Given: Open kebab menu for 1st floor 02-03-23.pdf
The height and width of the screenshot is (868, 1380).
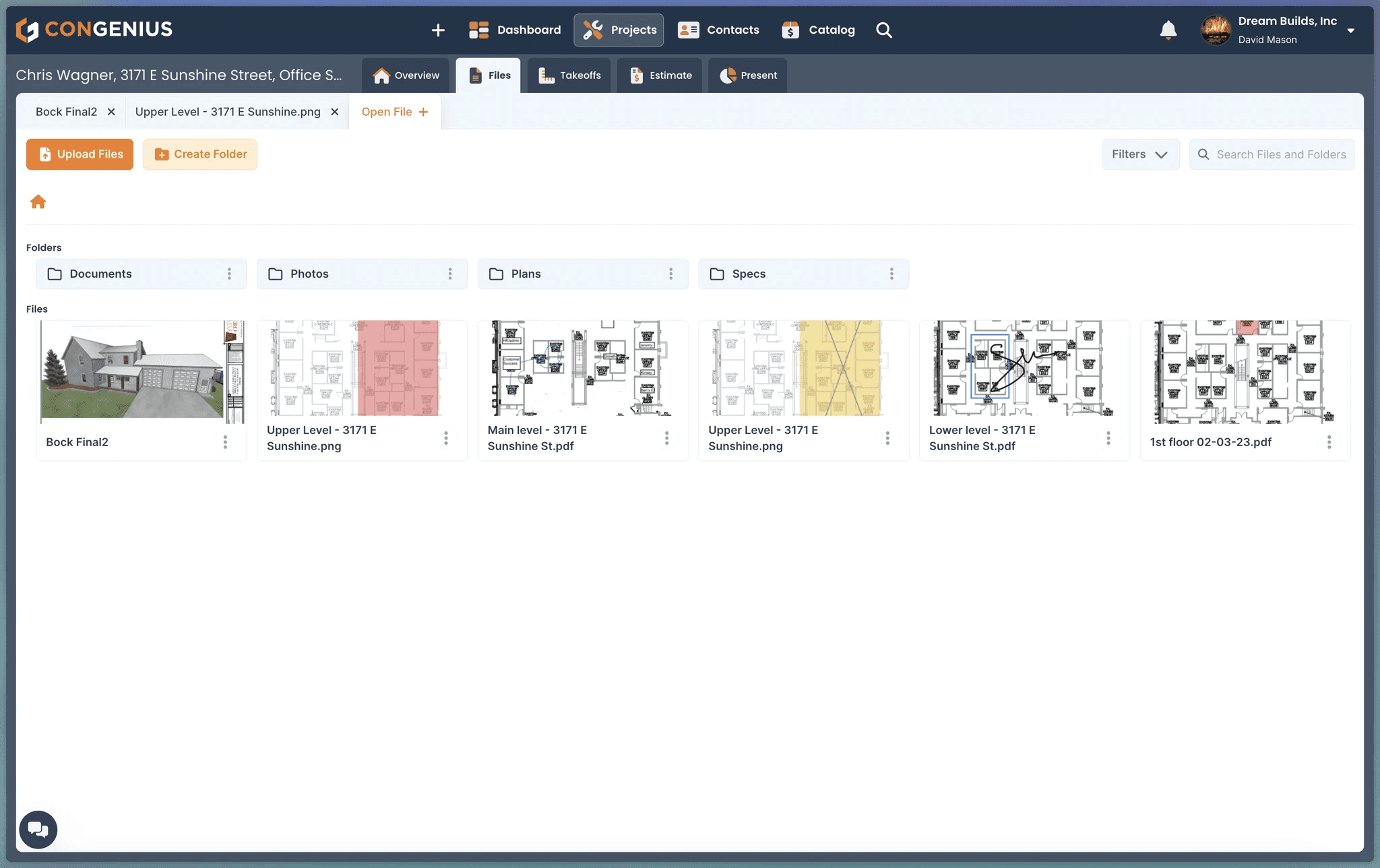Looking at the screenshot, I should pyautogui.click(x=1329, y=442).
